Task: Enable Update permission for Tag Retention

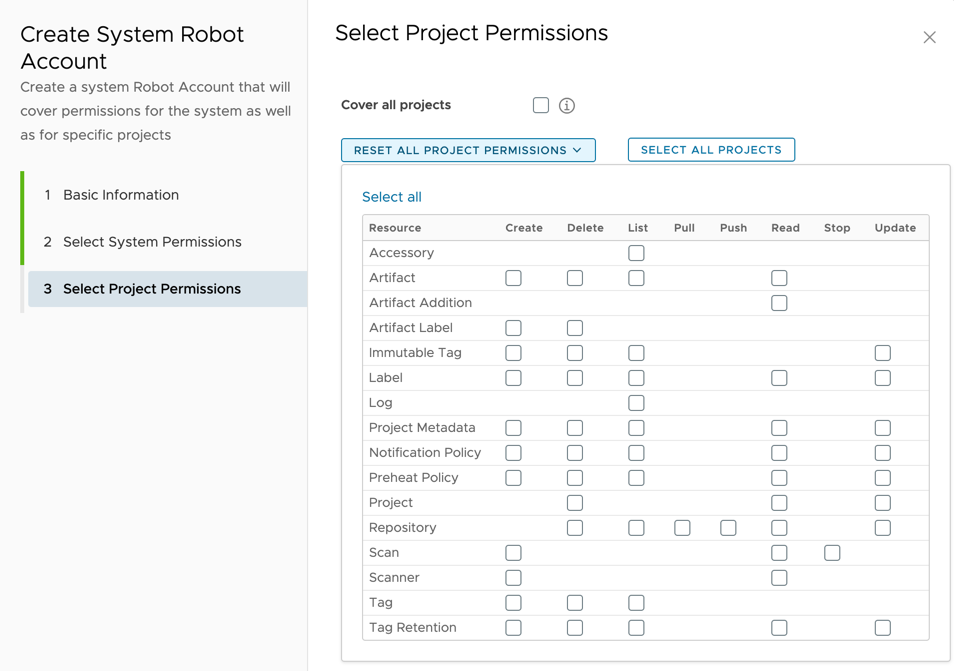Action: click(882, 627)
